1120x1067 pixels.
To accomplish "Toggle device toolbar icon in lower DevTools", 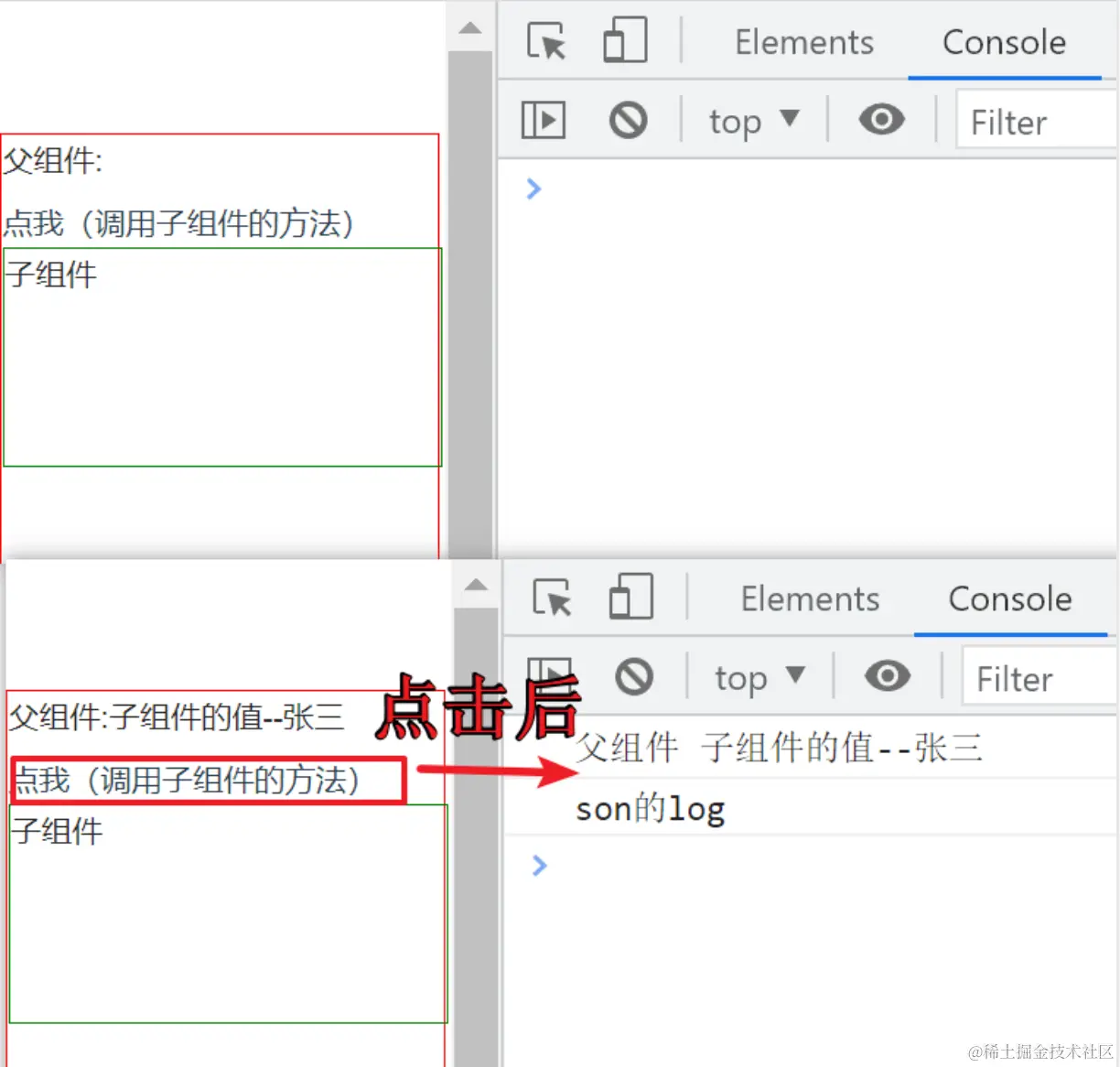I will point(630,598).
